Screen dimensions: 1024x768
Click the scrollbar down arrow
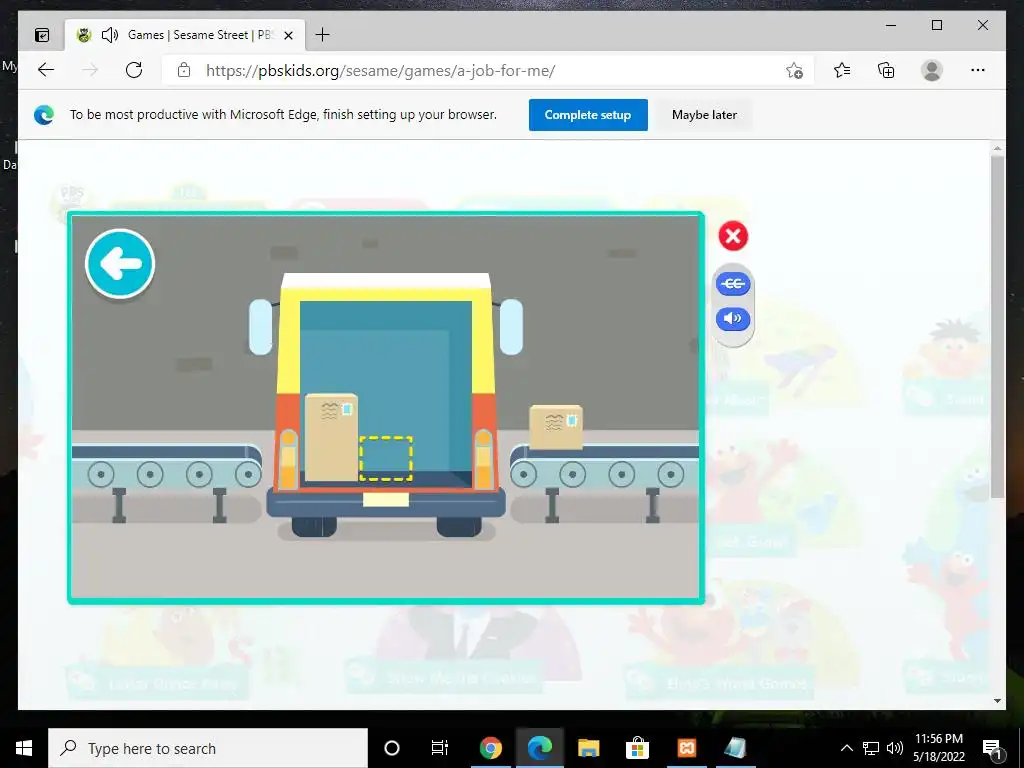click(997, 701)
